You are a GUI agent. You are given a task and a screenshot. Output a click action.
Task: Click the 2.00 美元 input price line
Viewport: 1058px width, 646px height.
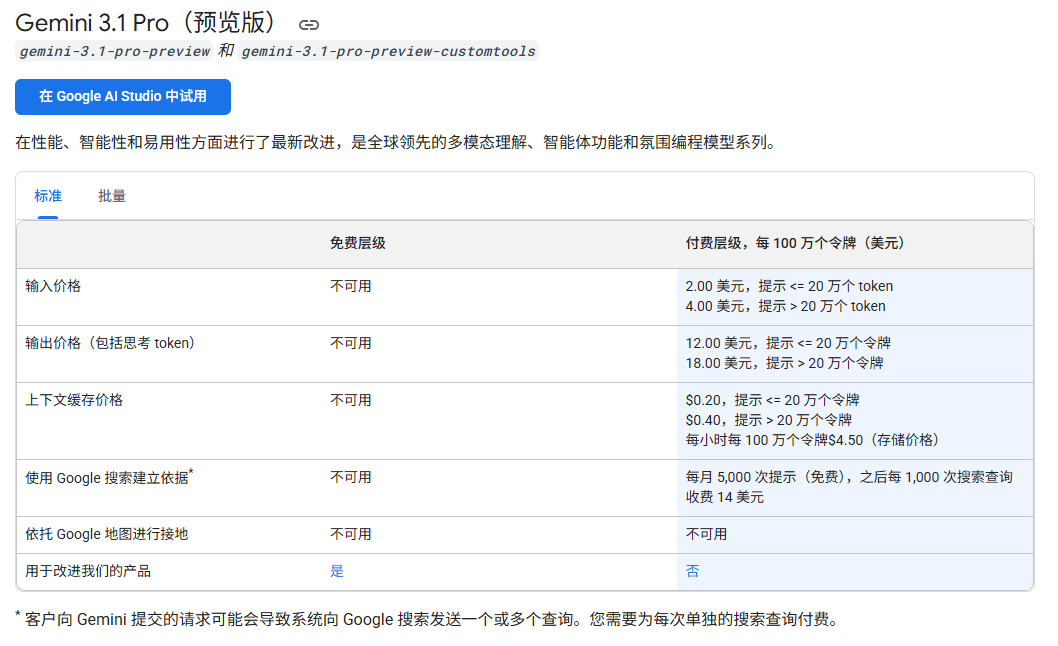click(789, 286)
